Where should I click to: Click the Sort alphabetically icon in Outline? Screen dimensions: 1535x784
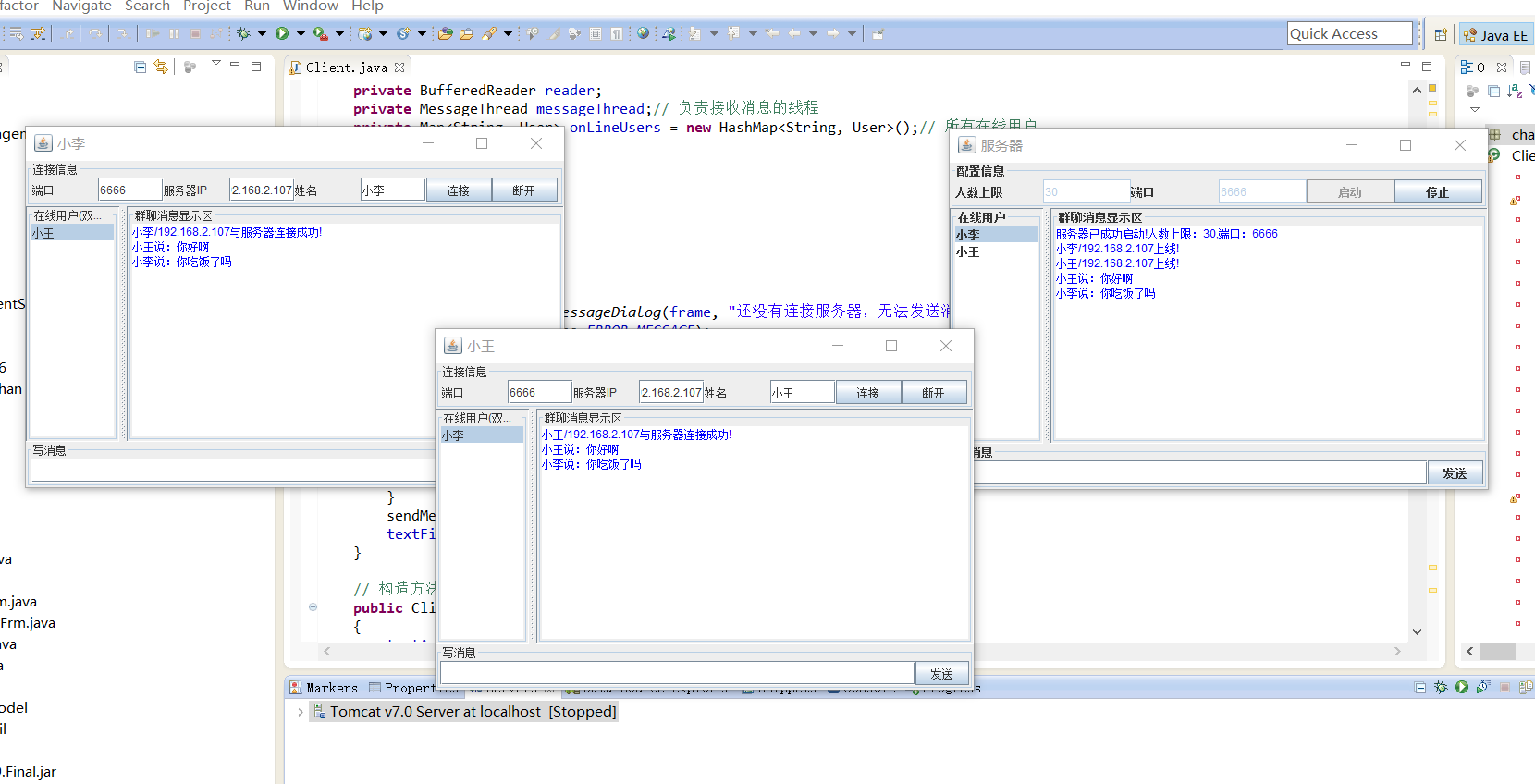click(1514, 91)
